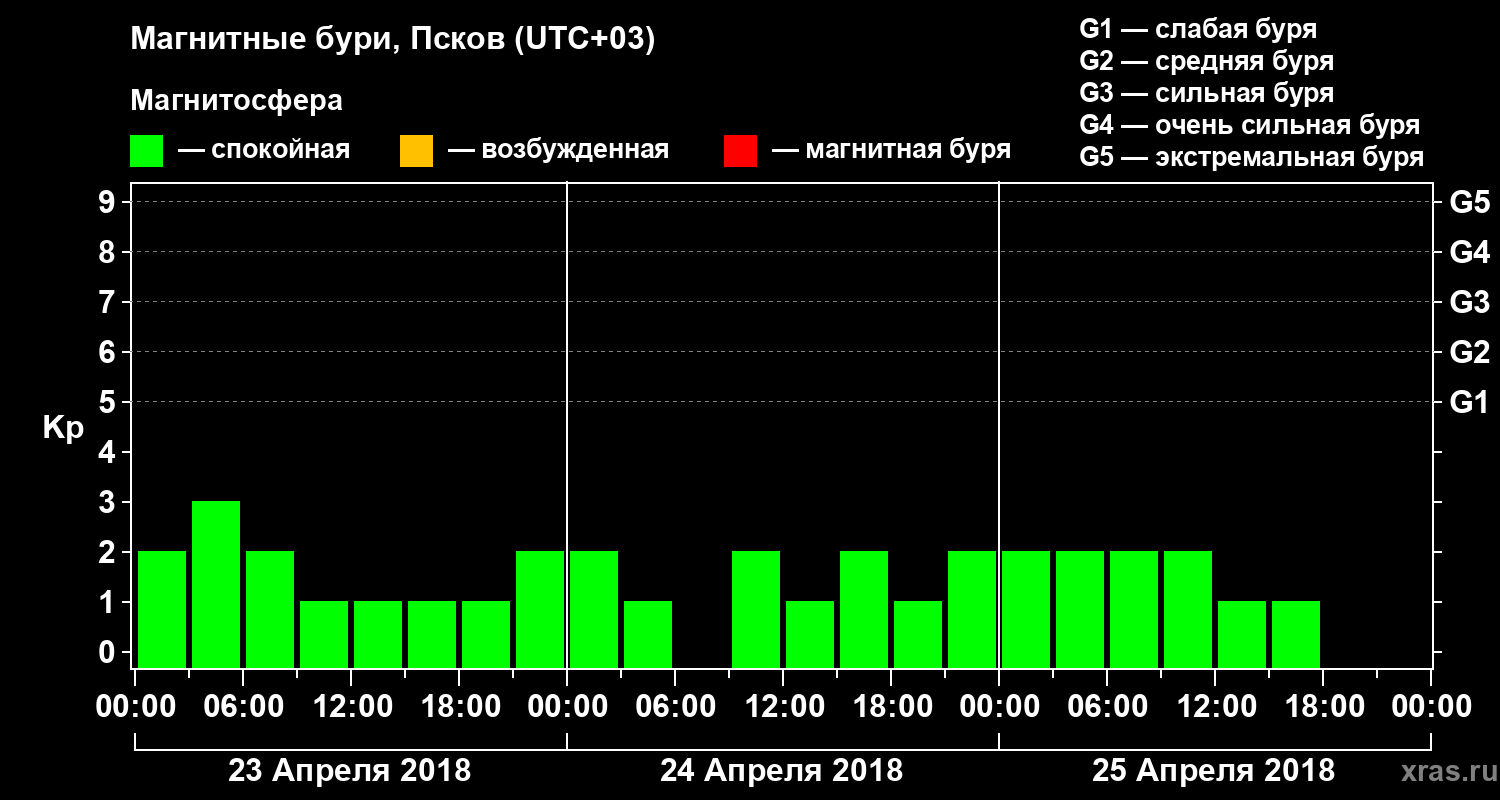The height and width of the screenshot is (800, 1500).
Task: Click 'G5 — экстремальная буря' legend line
Action: pyautogui.click(x=1252, y=157)
